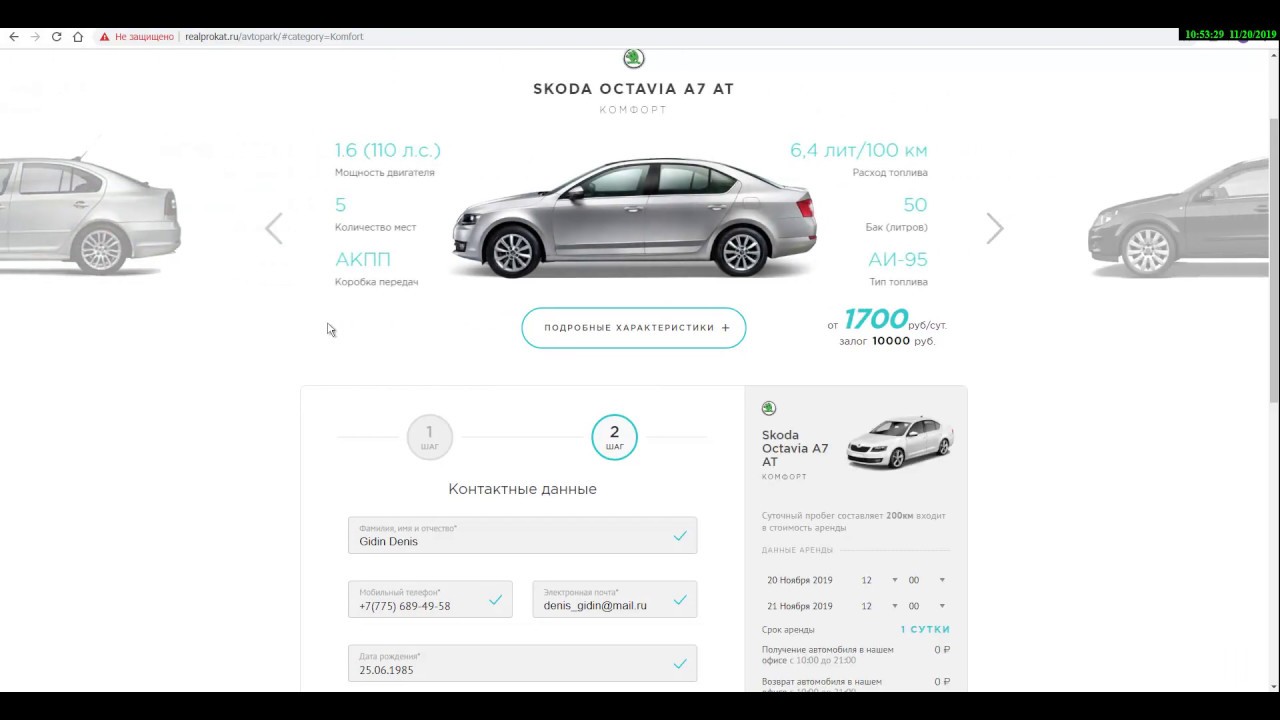This screenshot has width=1280, height=720.
Task: Focus the address bar URL
Action: pos(274,37)
